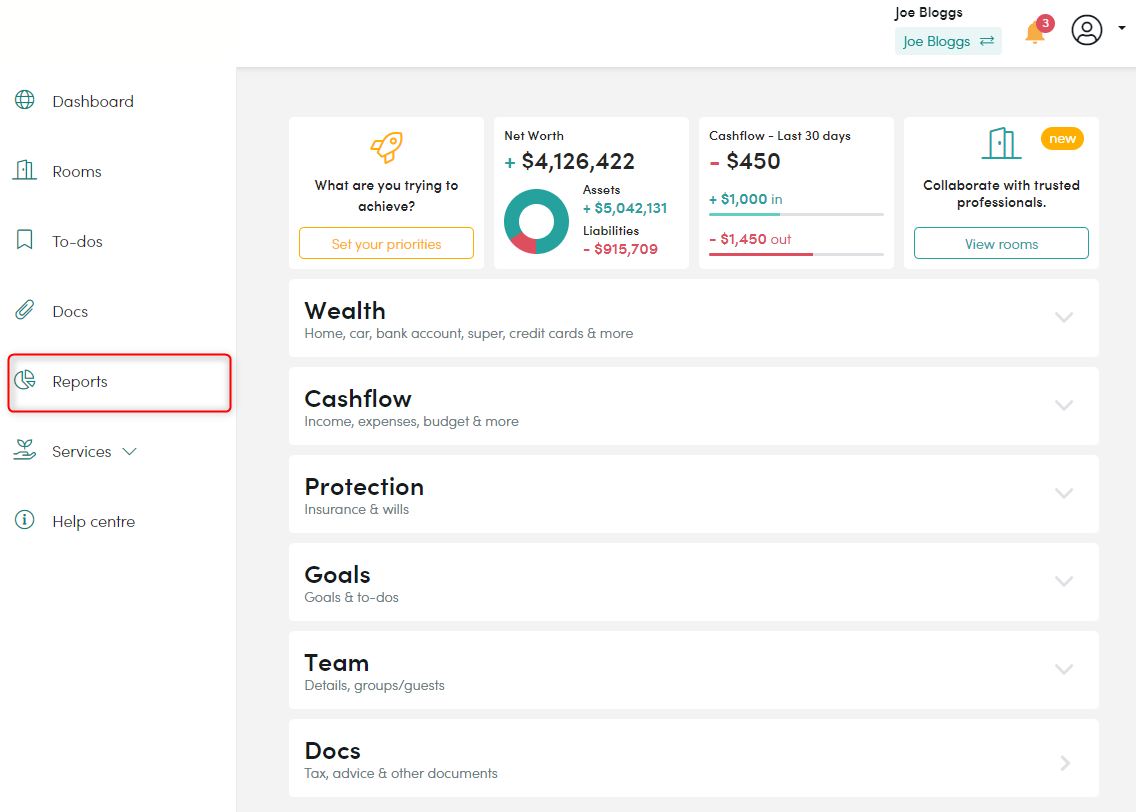
Task: Click the Help centre info icon
Action: click(23, 520)
